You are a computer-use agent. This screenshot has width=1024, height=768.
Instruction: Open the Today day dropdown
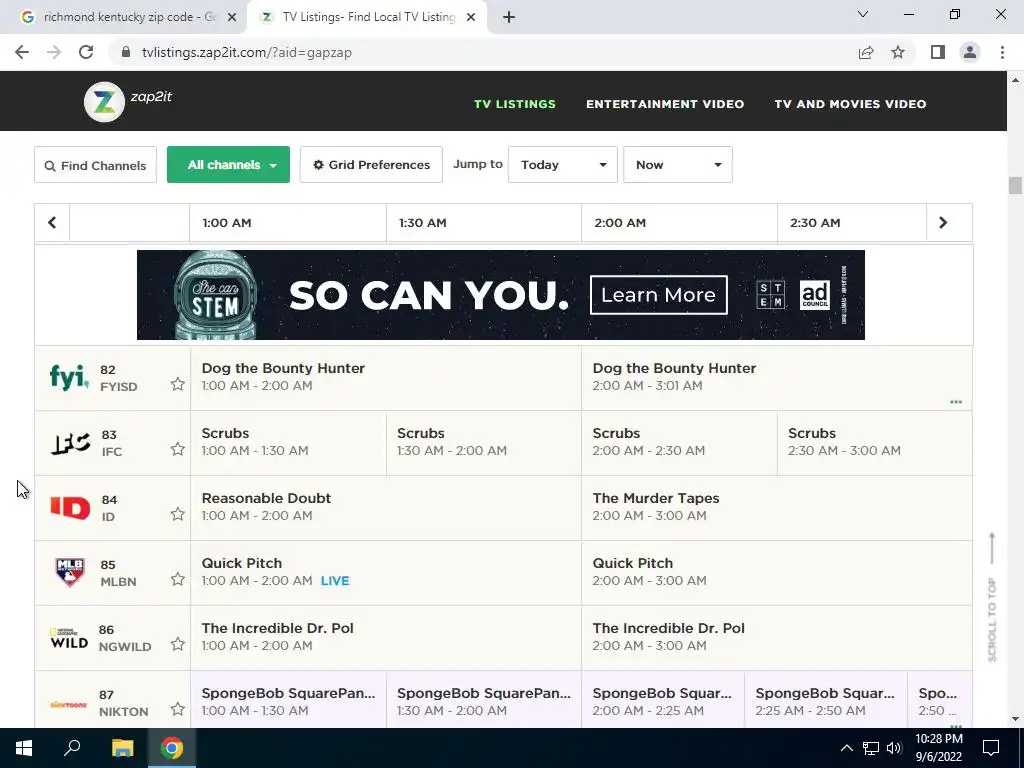[562, 165]
